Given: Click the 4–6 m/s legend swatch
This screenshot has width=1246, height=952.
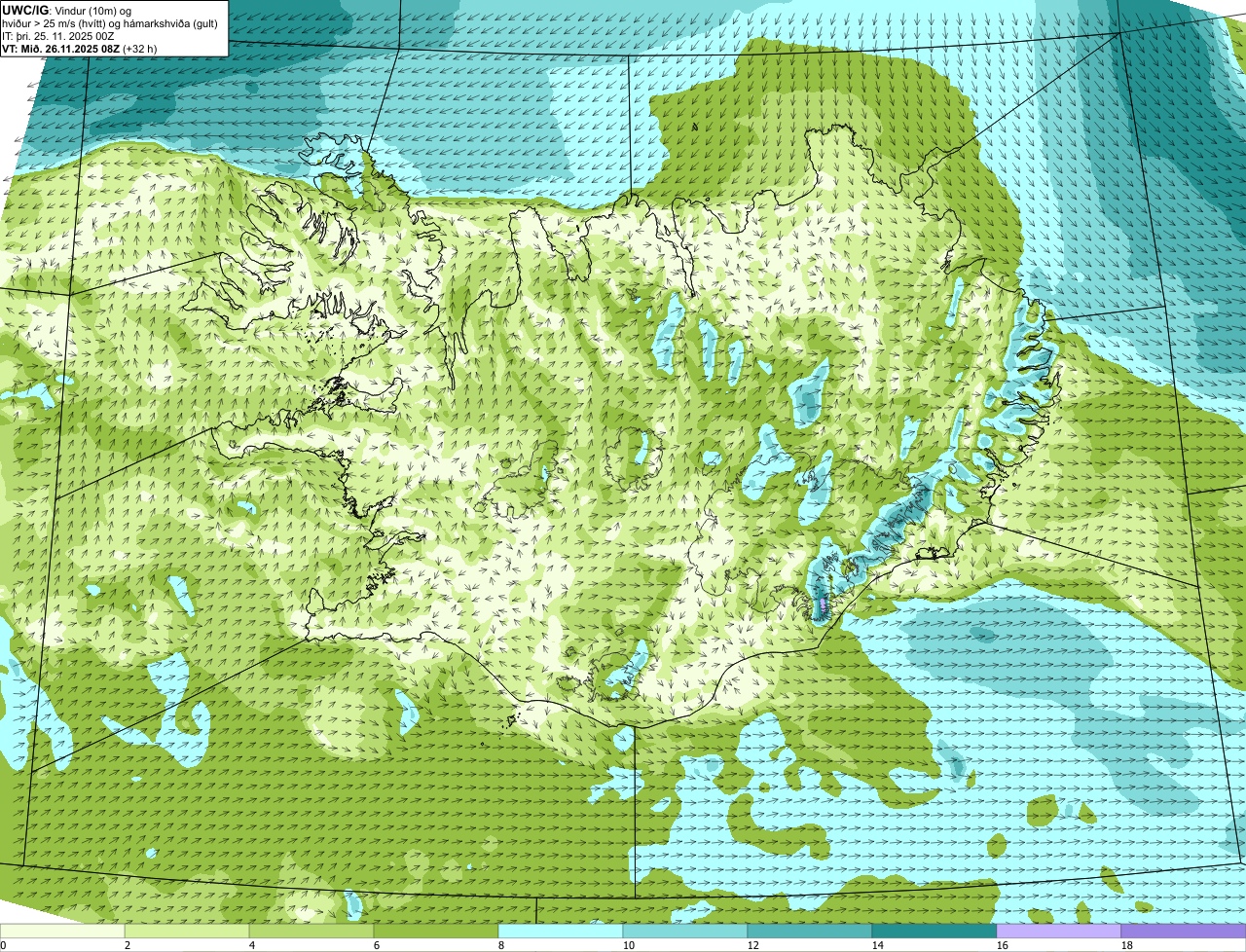Looking at the screenshot, I should [x=311, y=932].
